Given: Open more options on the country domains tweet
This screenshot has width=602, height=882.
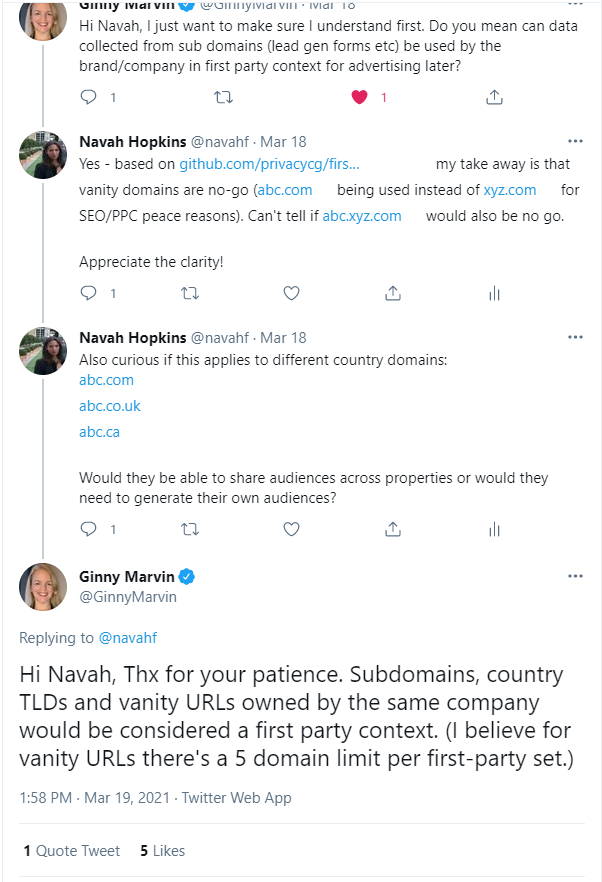Looking at the screenshot, I should point(575,337).
